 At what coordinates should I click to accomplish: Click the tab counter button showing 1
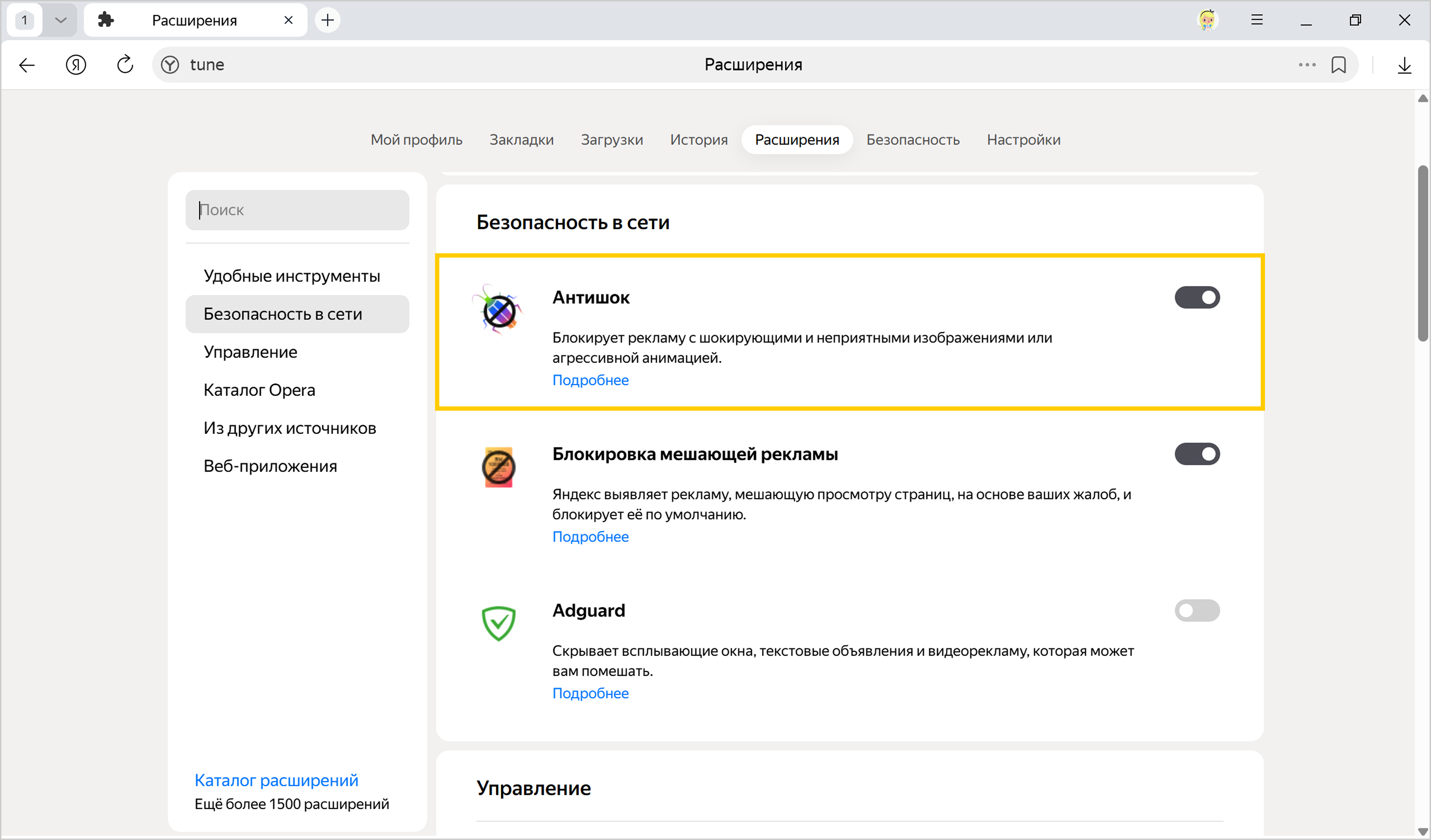click(24, 20)
